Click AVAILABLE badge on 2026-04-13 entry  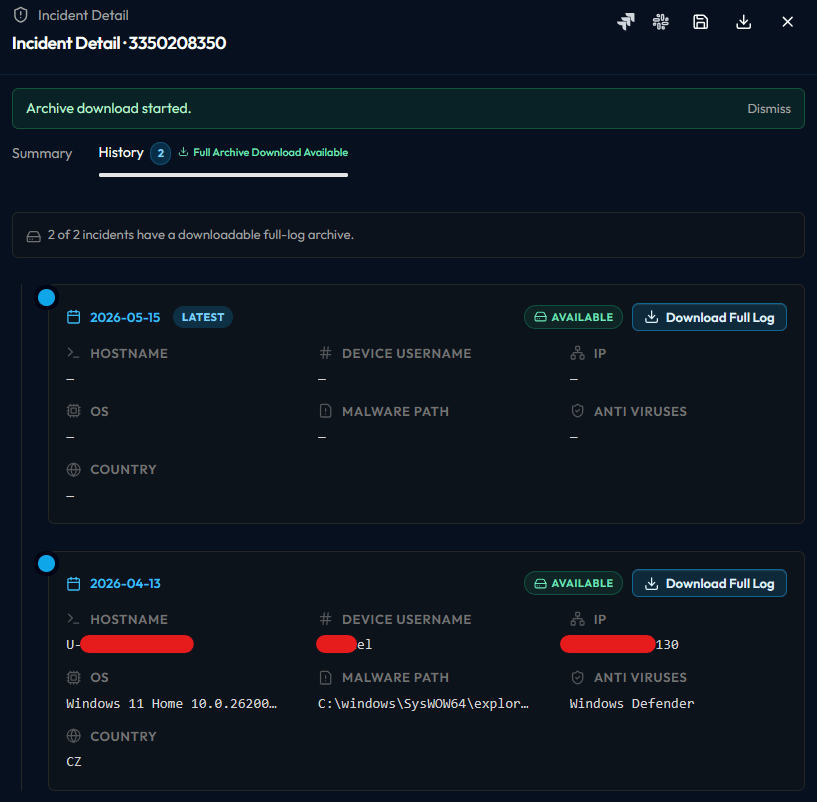click(x=573, y=583)
